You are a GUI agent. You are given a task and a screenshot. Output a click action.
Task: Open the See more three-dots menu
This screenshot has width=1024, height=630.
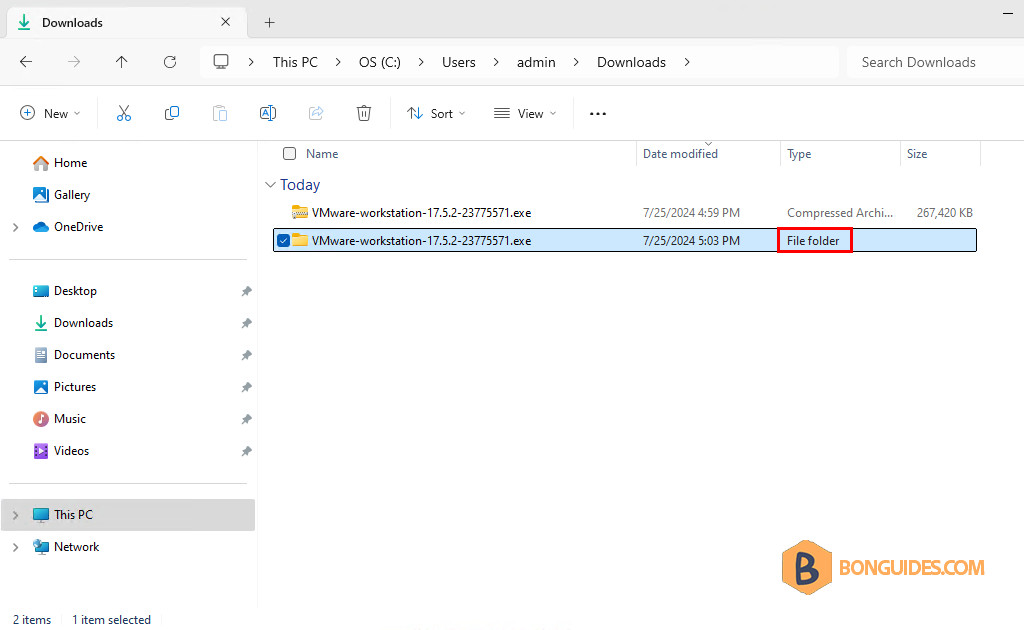tap(598, 114)
